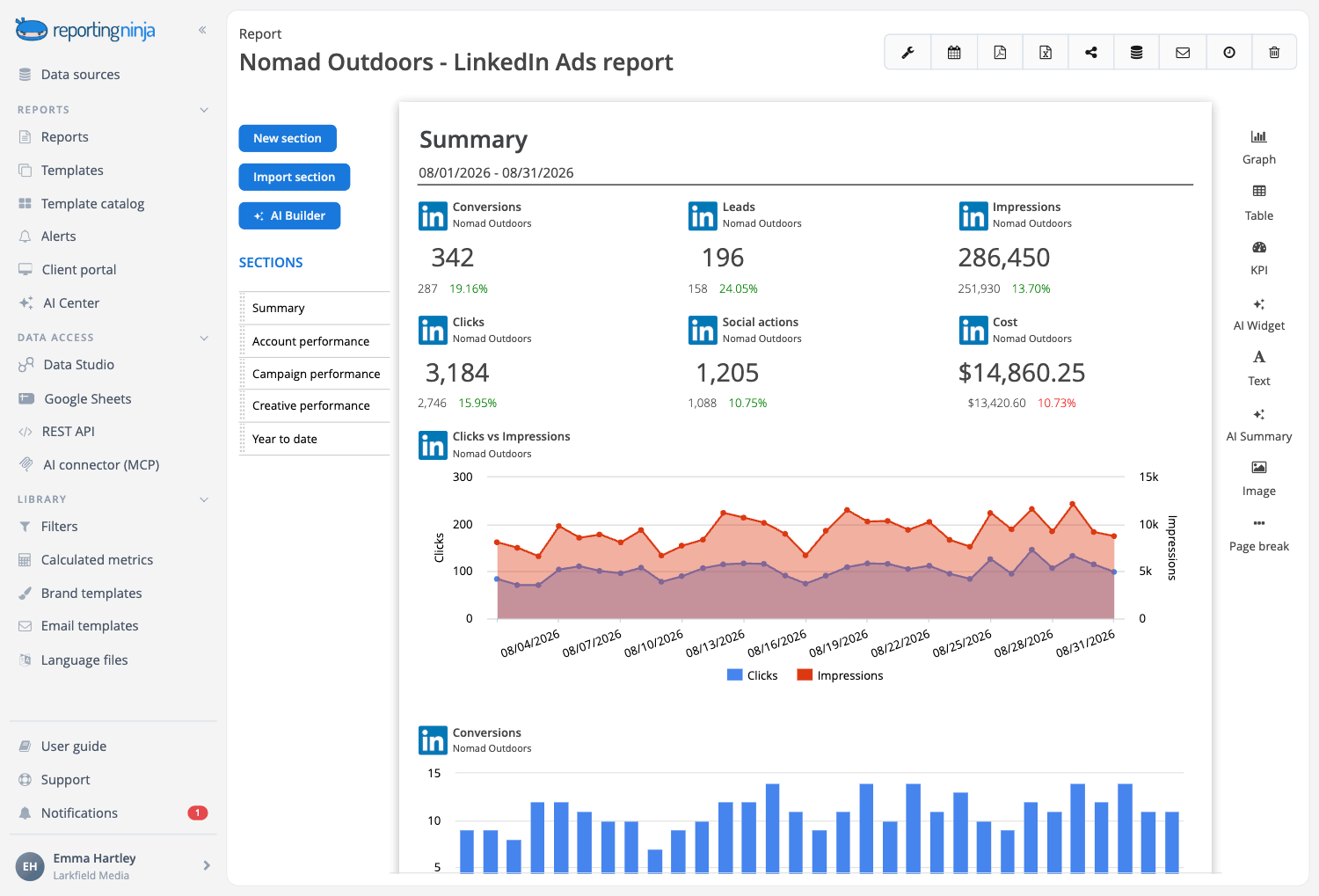Viewport: 1319px width, 896px height.
Task: Insert a Page break
Action: click(1259, 535)
